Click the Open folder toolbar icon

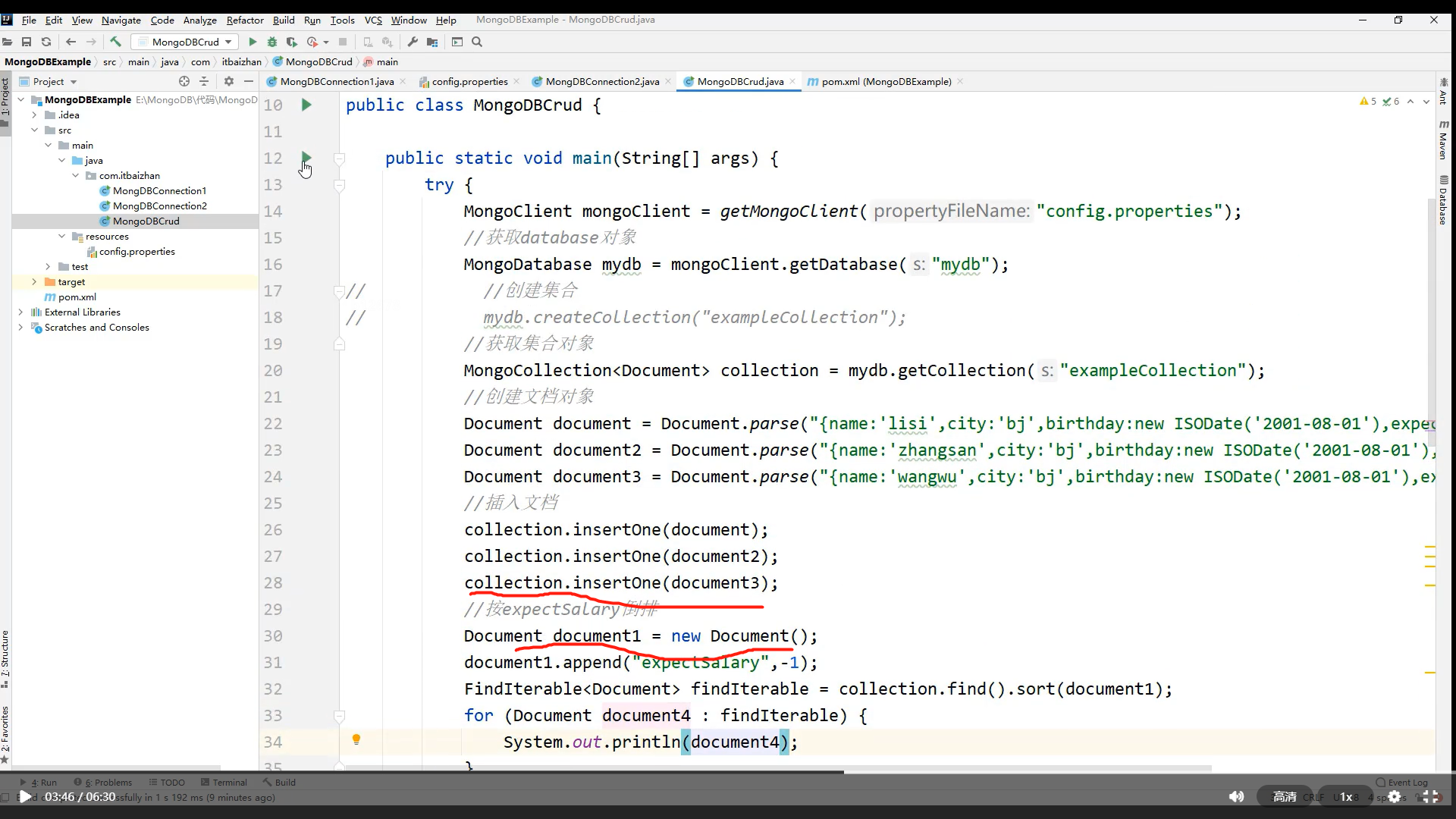(7, 42)
